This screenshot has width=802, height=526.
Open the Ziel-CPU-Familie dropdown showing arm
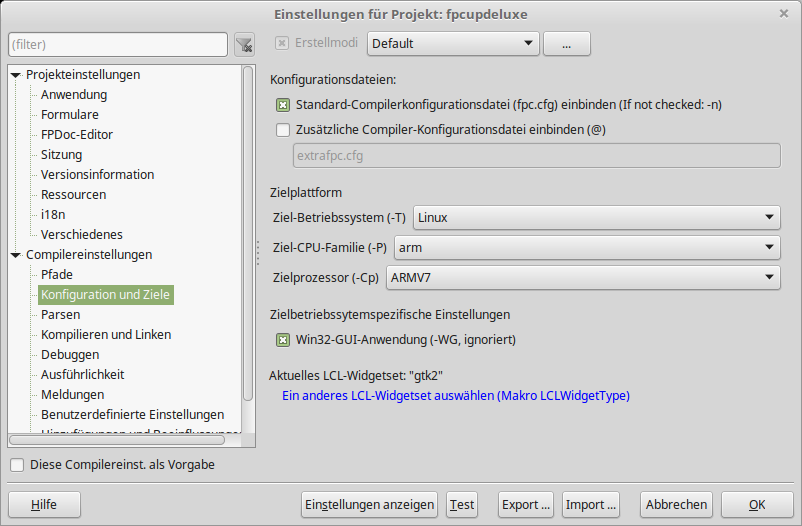pos(587,247)
